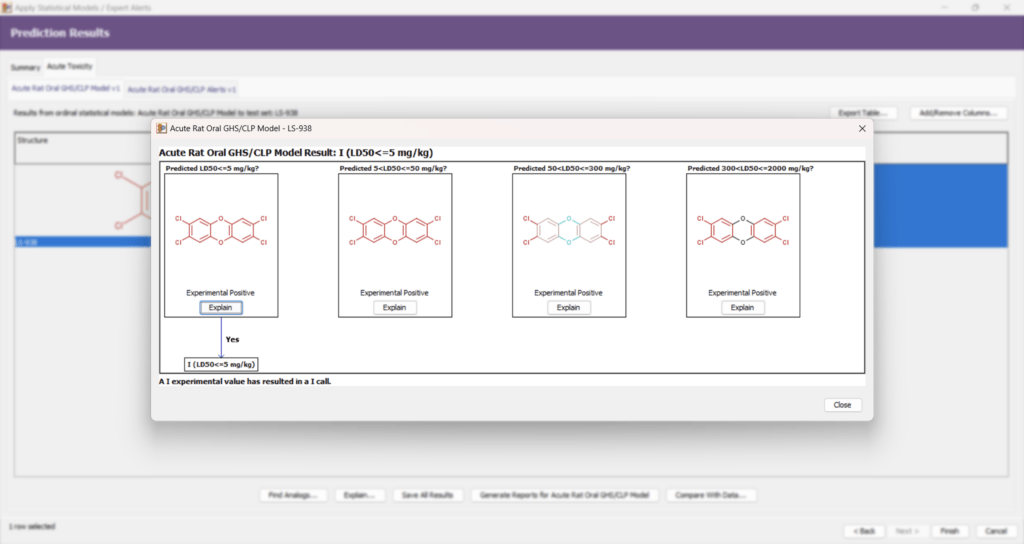This screenshot has width=1024, height=544.
Task: Switch to the Summary tab
Action: (x=25, y=67)
